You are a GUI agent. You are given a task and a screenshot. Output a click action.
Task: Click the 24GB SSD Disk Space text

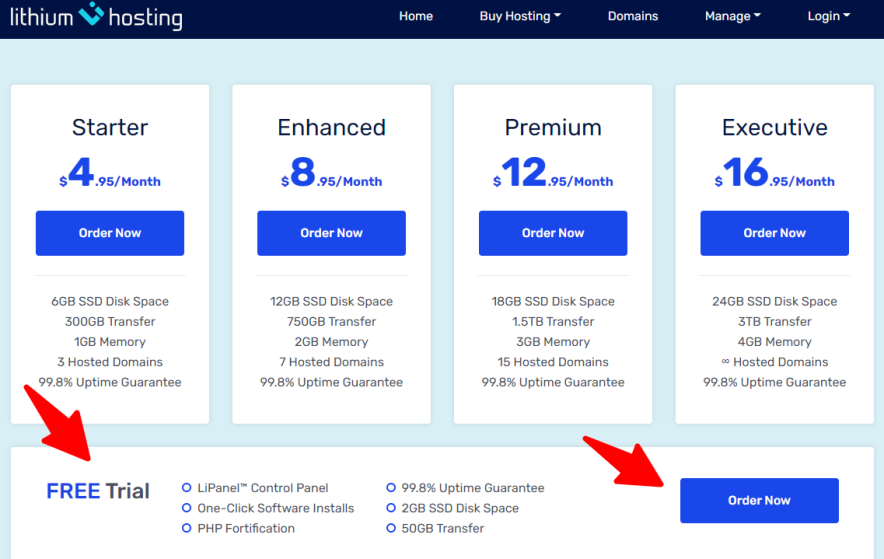(x=775, y=301)
